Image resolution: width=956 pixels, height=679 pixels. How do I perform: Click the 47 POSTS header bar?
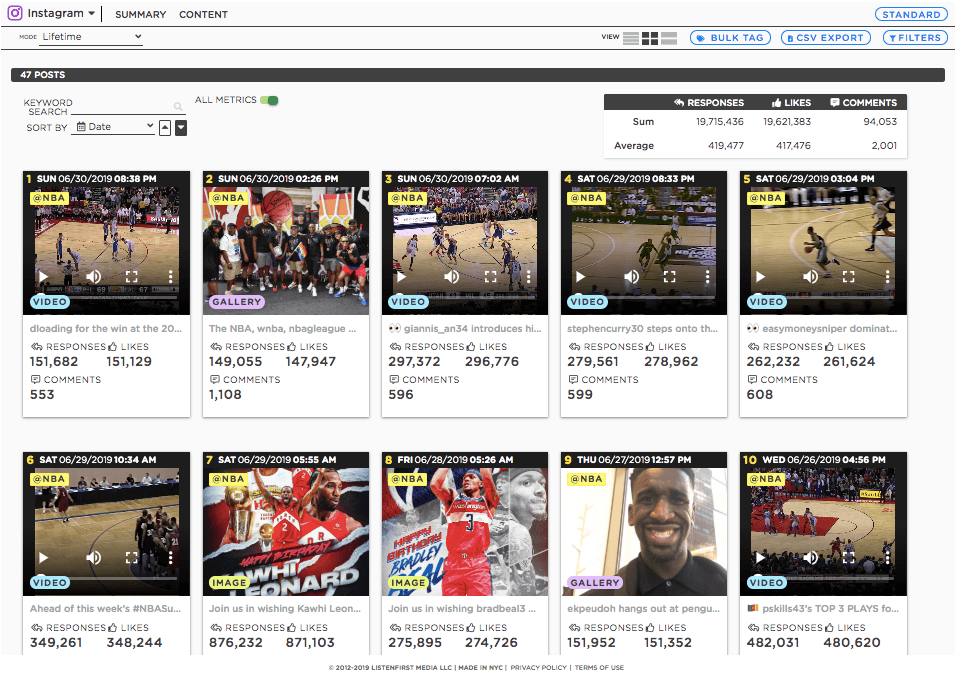(x=477, y=74)
